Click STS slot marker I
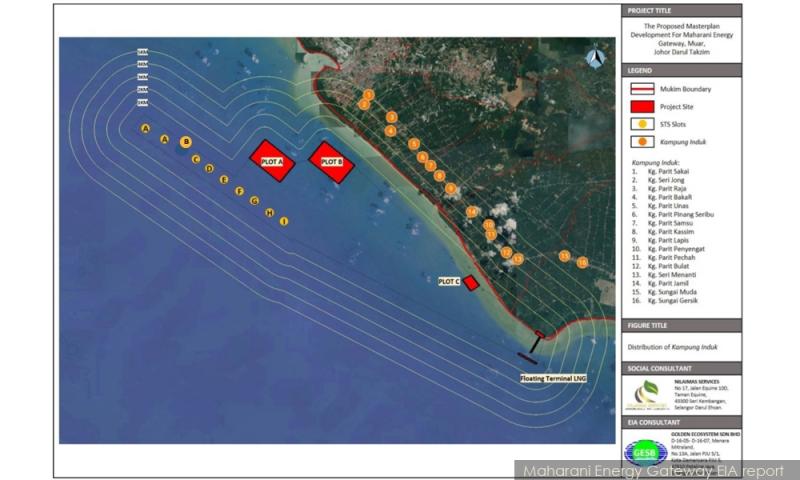The image size is (800, 480). (x=284, y=220)
